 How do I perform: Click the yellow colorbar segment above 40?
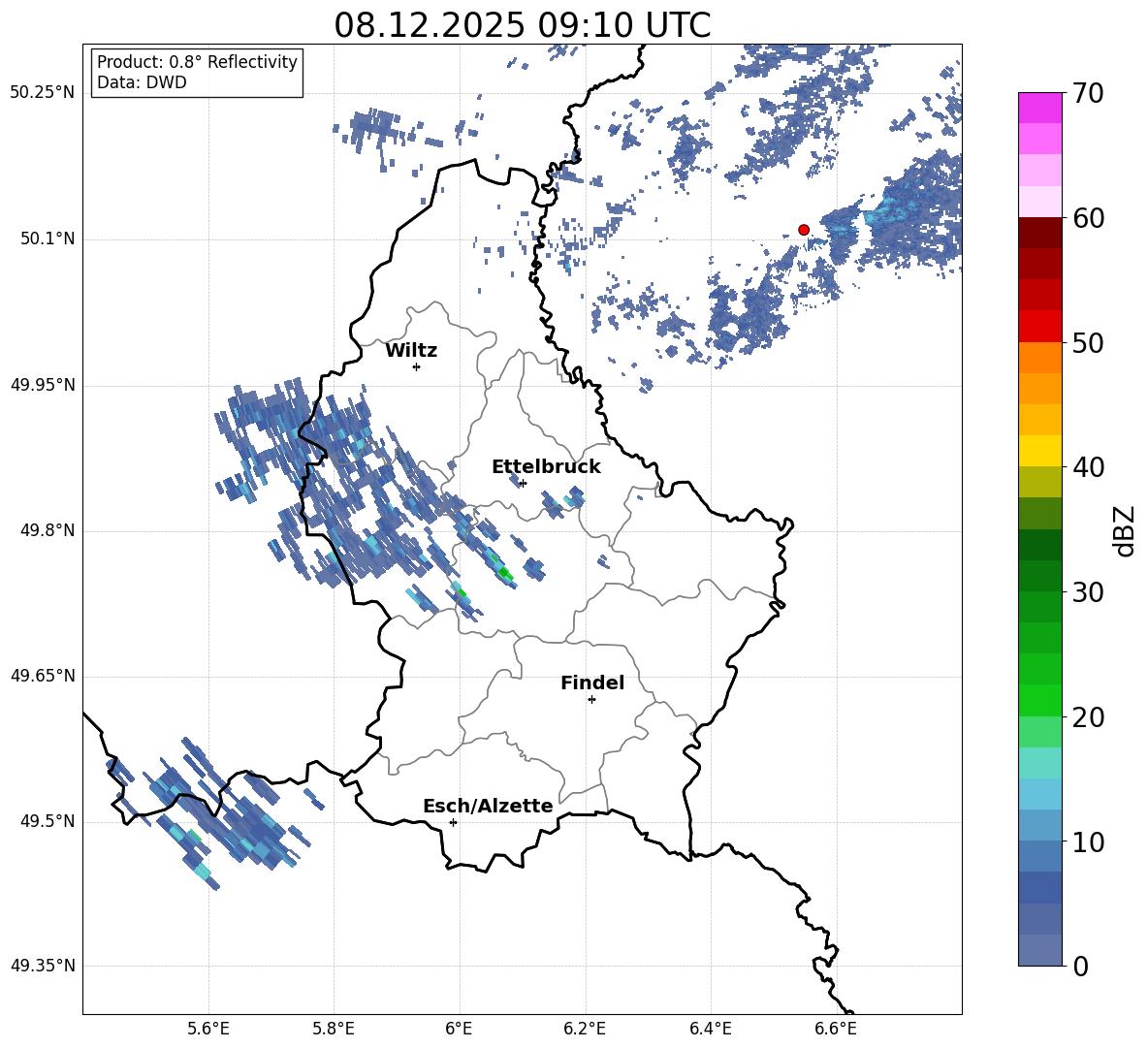point(1039,451)
